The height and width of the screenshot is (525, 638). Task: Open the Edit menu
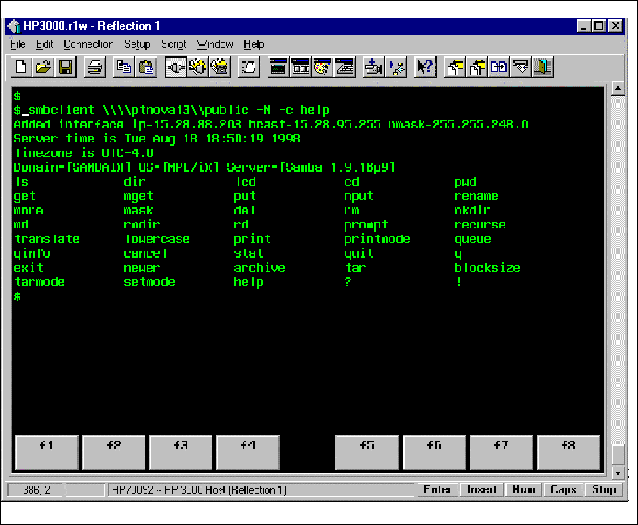click(44, 44)
